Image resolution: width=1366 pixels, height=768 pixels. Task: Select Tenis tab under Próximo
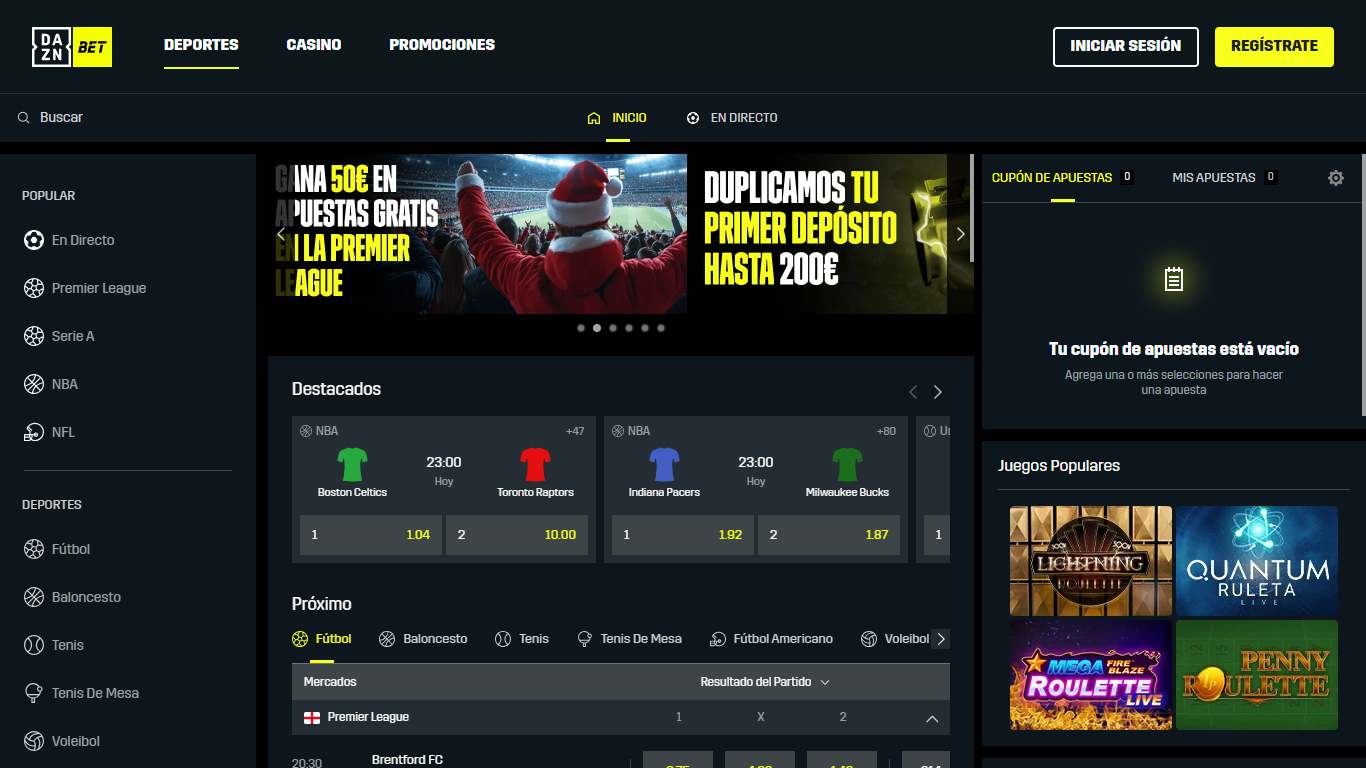[522, 638]
